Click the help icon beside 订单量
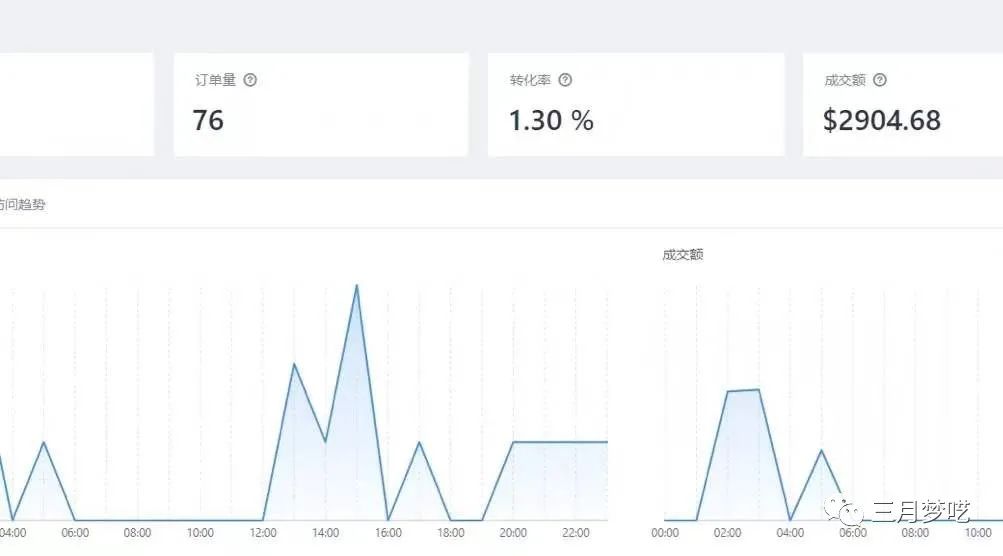The height and width of the screenshot is (556, 1003). coord(250,80)
